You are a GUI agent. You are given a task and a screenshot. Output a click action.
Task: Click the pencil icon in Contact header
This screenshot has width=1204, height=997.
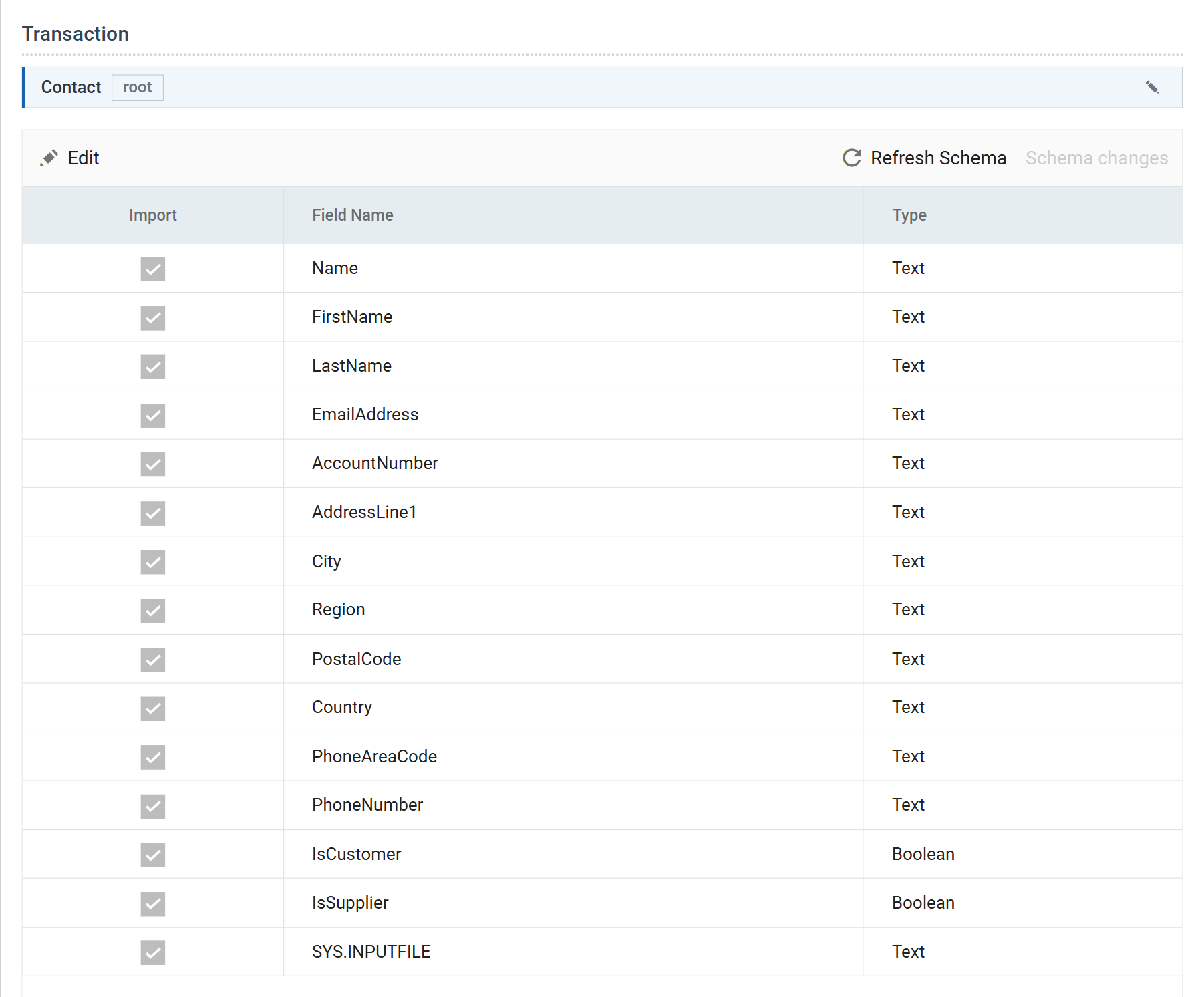pyautogui.click(x=1152, y=87)
